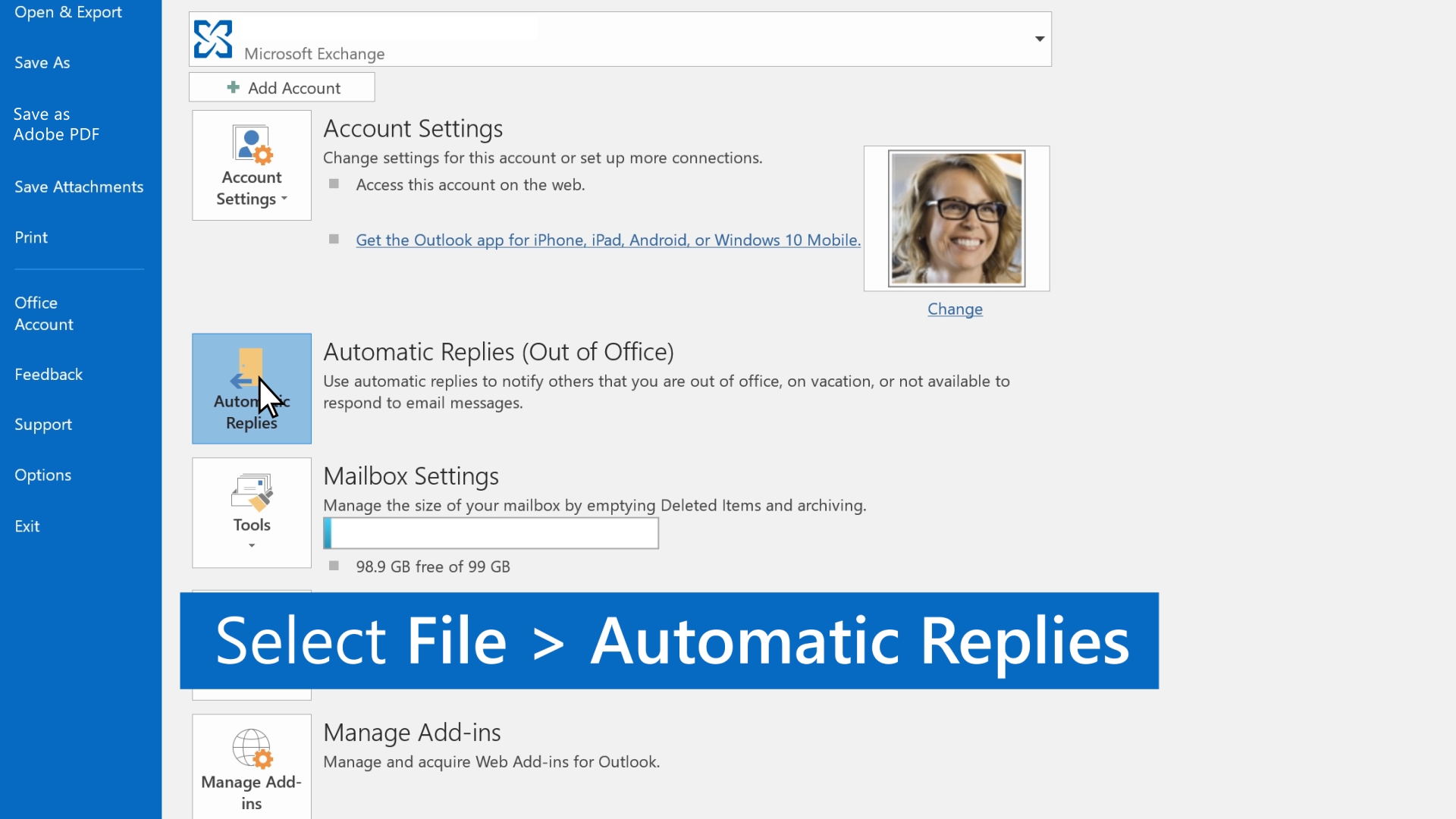Open Office Account page

click(x=44, y=313)
